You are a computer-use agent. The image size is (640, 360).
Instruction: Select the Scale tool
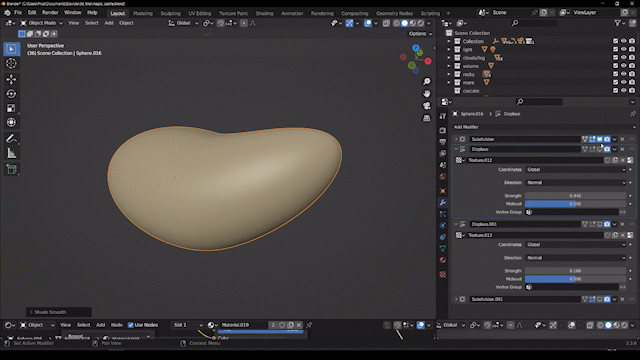11,108
